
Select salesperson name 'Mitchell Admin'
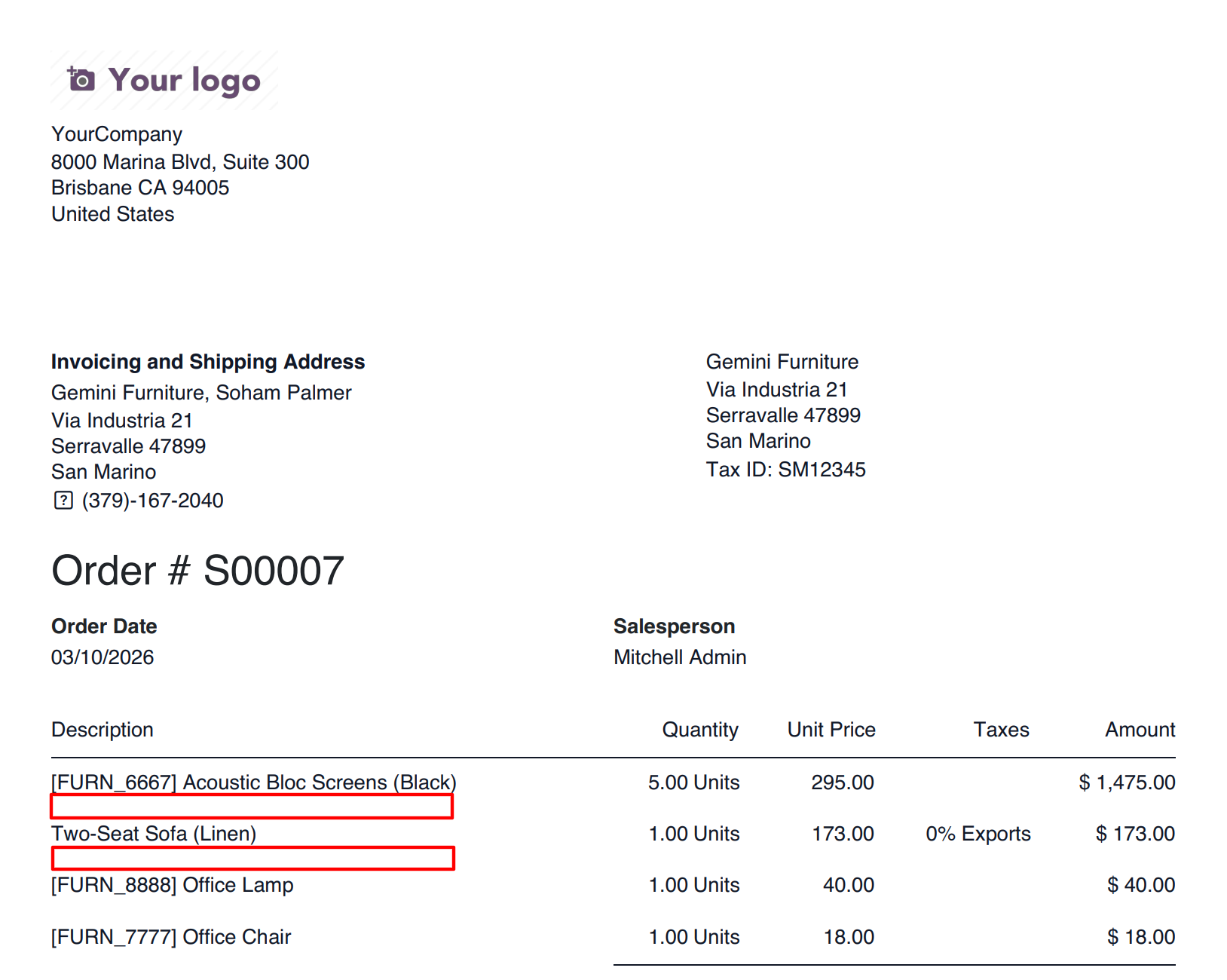click(681, 657)
